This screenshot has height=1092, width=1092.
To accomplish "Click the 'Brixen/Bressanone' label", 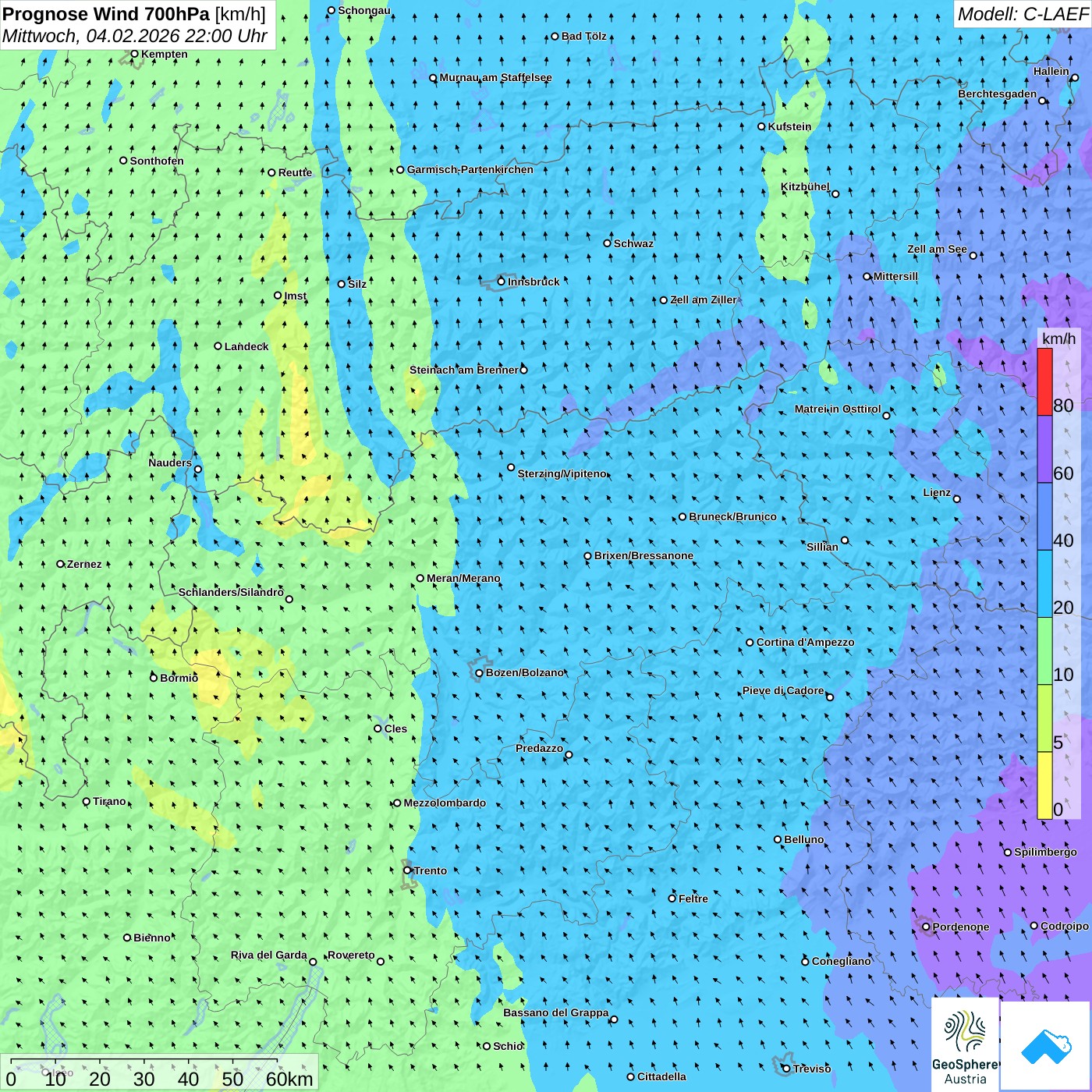I will click(643, 555).
